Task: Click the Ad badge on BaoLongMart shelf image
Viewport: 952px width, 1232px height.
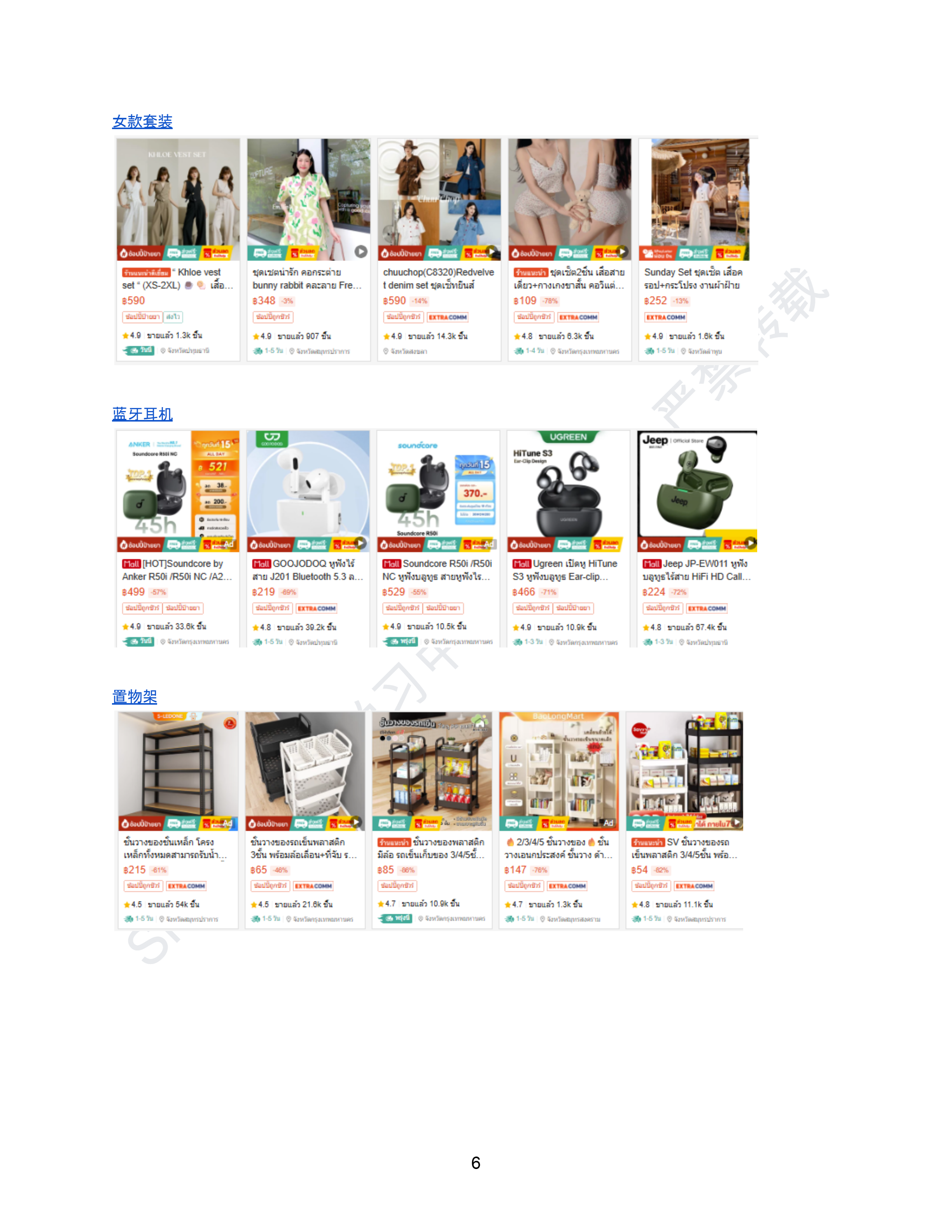Action: (x=608, y=823)
